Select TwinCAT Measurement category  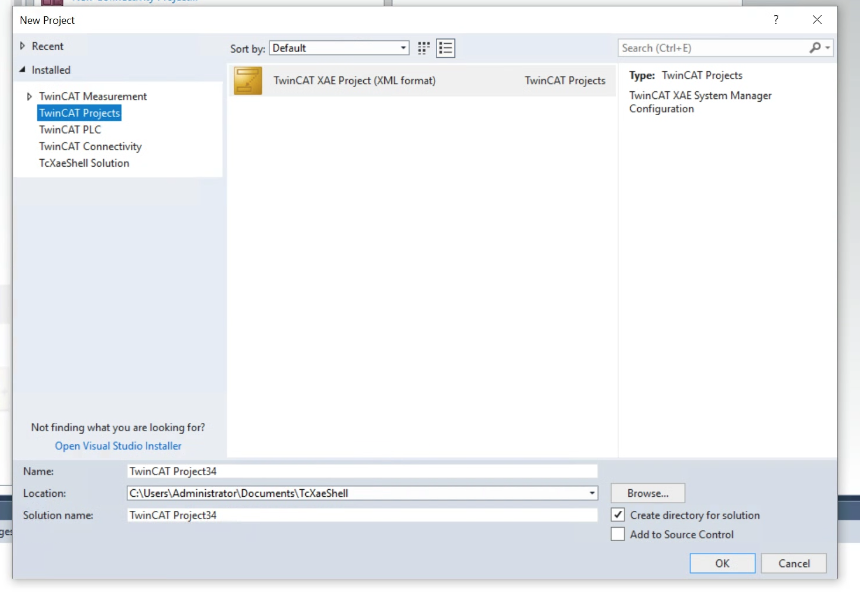point(93,97)
